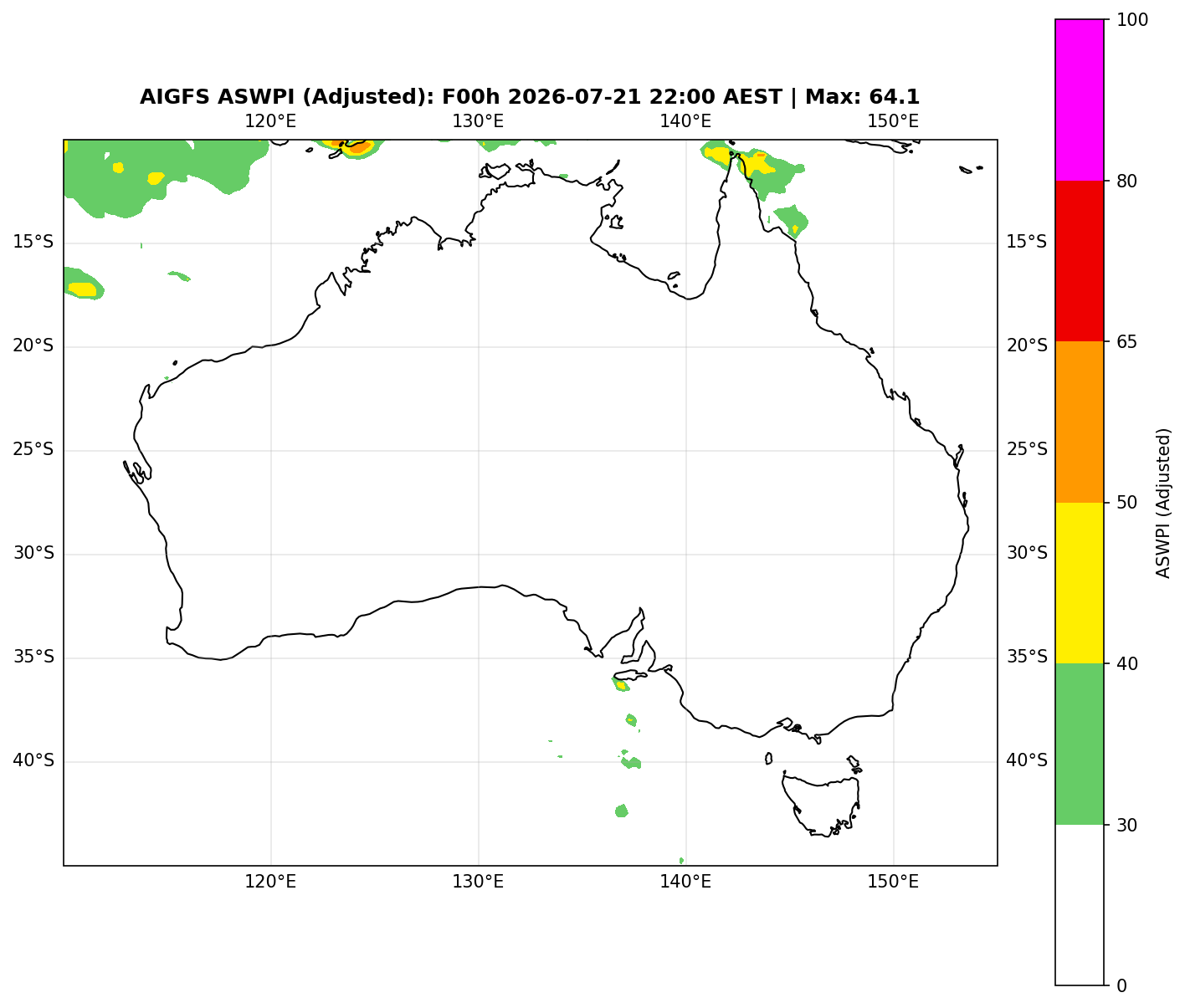Screen dimensions: 1185x1008
Task: Click the green 30-40 colorbar segment
Action: tap(1080, 744)
